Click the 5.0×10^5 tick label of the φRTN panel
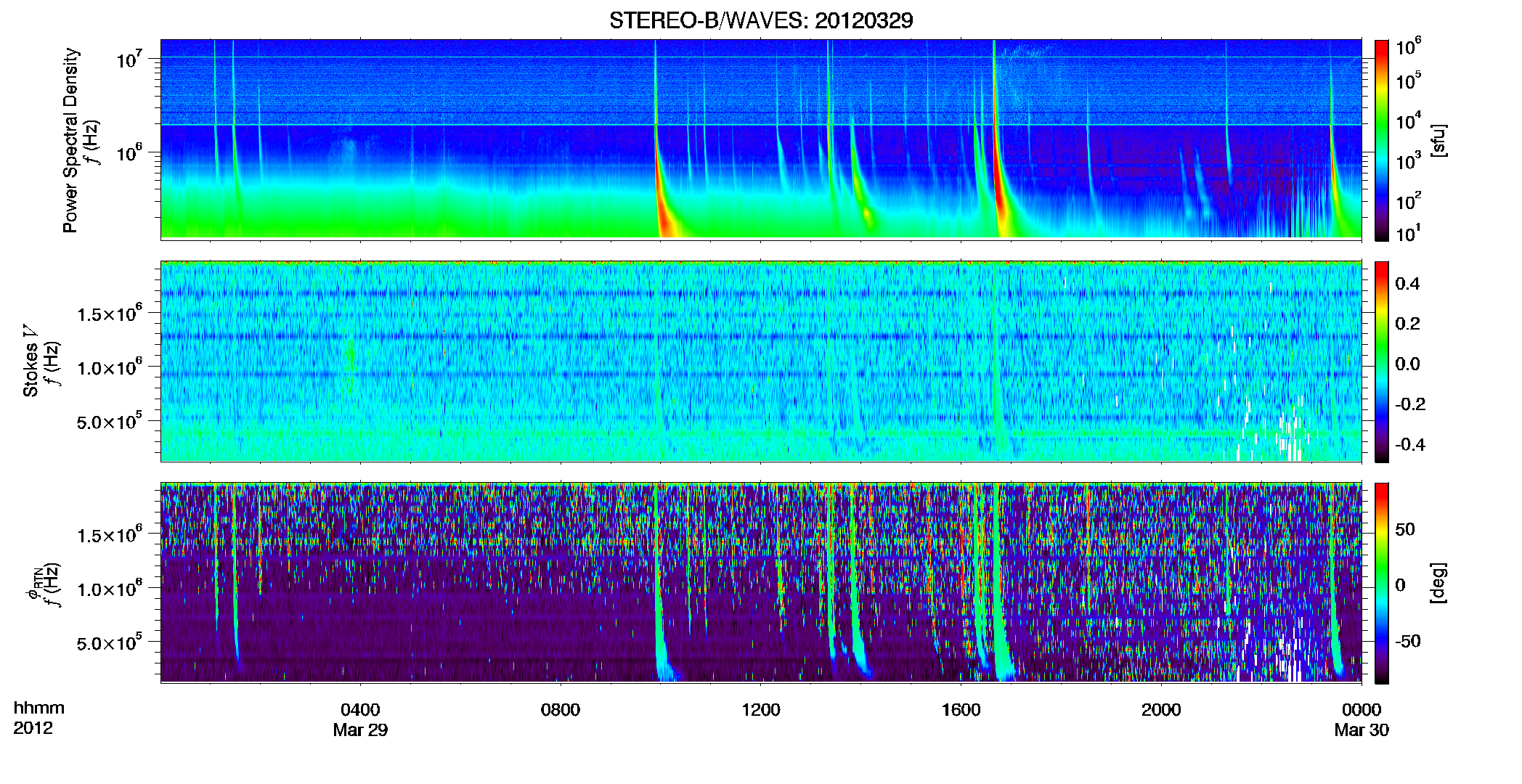This screenshot has width=1522, height=784. coord(110,642)
